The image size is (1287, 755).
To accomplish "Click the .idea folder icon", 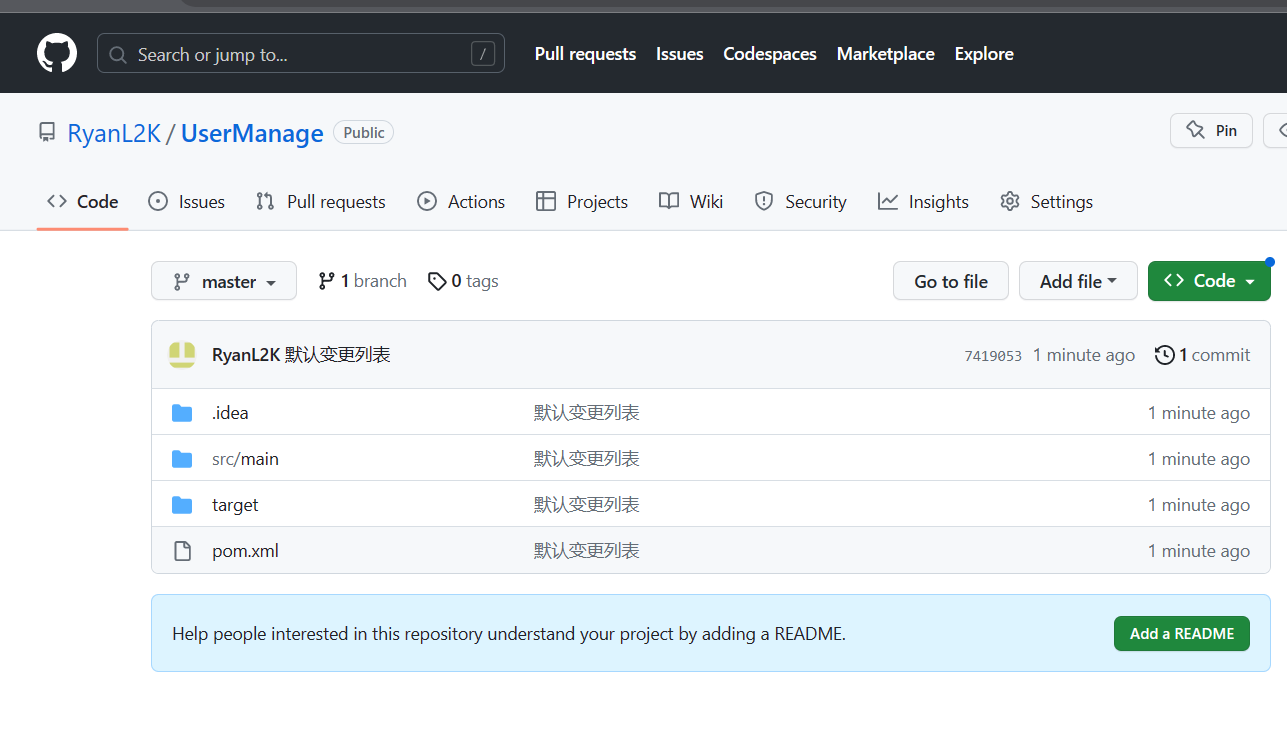I will tap(182, 413).
